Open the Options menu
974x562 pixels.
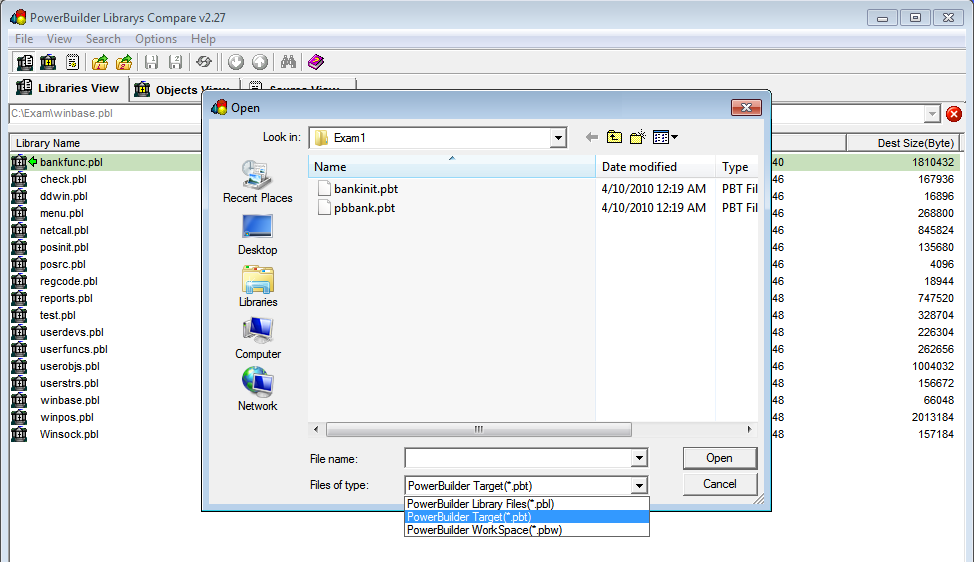pos(156,39)
